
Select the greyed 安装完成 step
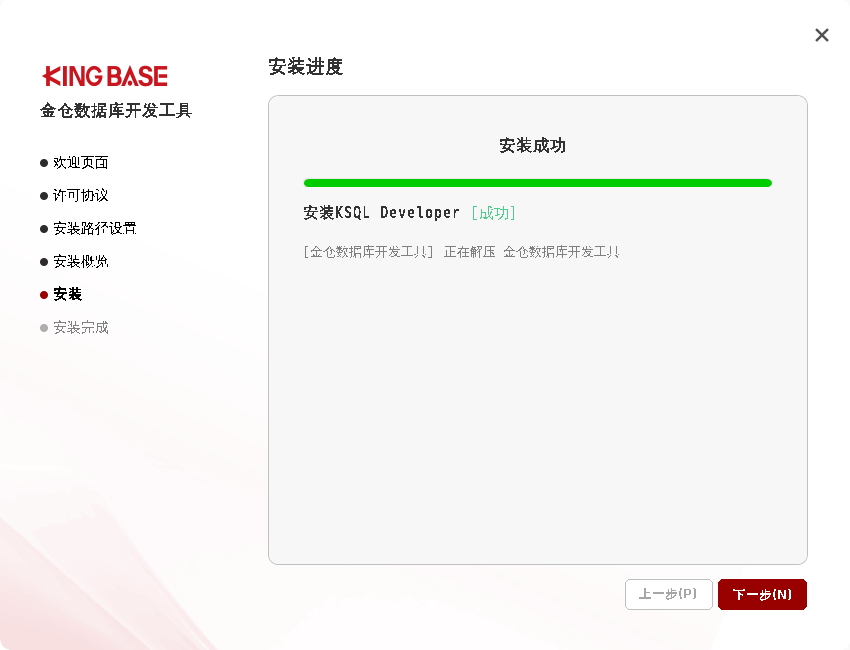pos(81,328)
